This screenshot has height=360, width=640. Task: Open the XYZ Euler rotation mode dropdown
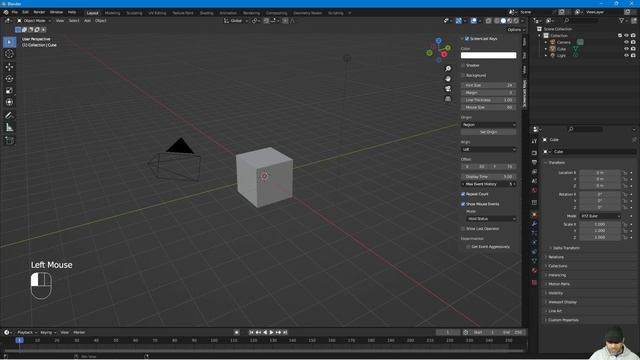tap(600, 216)
